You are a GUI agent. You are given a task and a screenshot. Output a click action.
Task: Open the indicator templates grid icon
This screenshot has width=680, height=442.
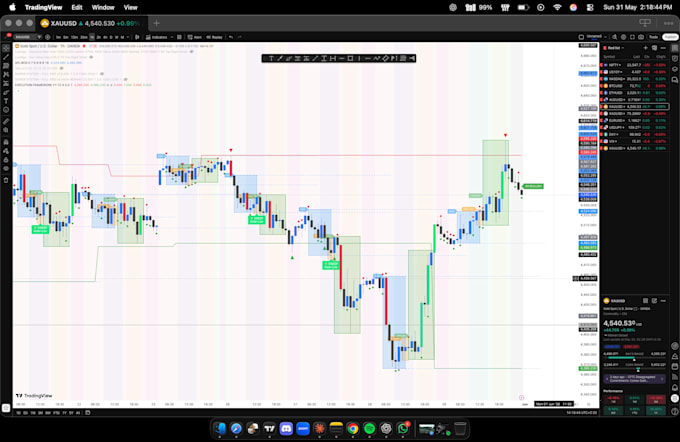coord(179,37)
